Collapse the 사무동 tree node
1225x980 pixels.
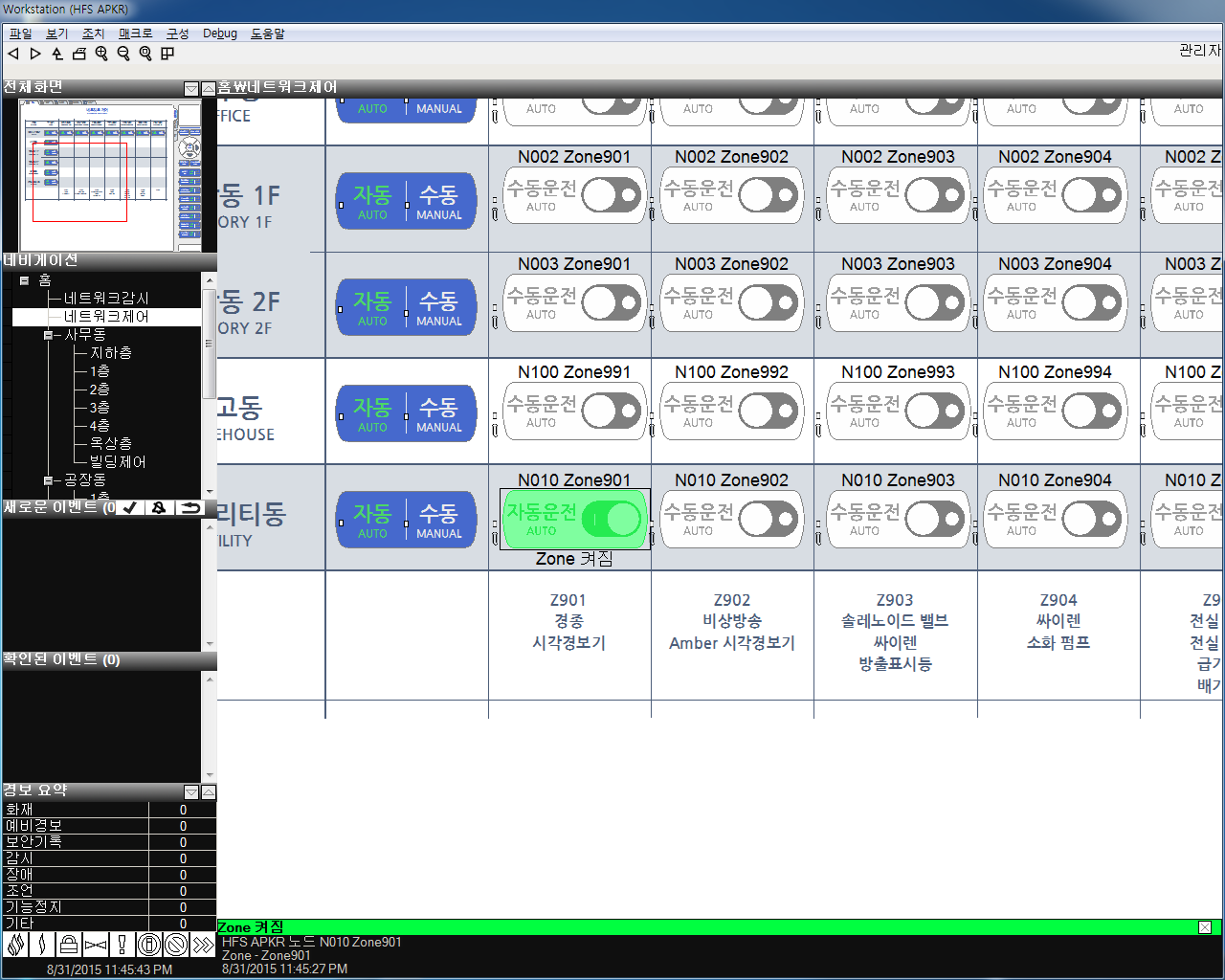click(47, 335)
